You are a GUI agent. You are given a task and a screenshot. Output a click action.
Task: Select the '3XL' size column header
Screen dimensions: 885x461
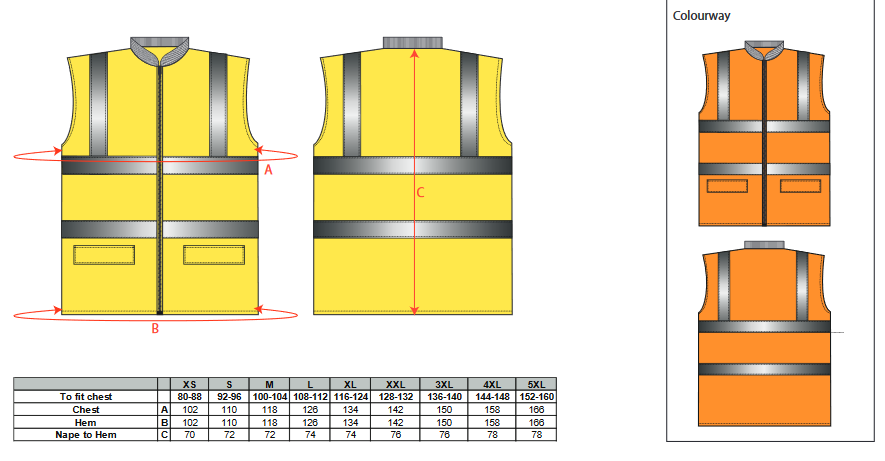click(x=444, y=384)
